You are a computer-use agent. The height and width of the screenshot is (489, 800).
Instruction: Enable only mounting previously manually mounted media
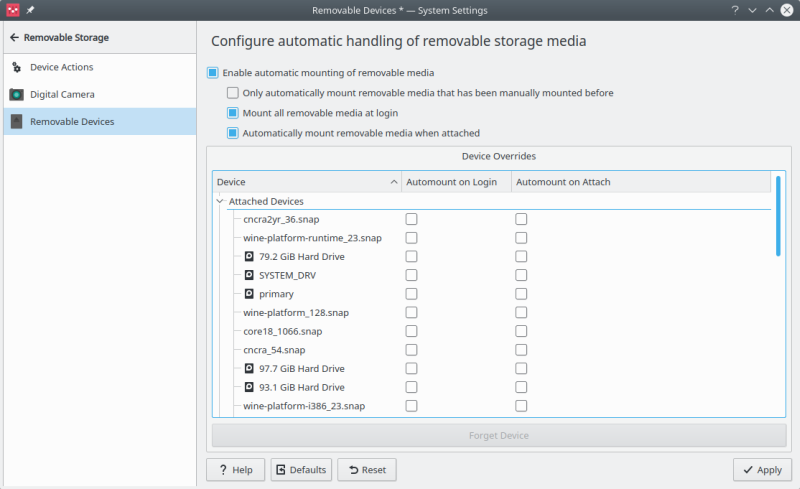(233, 93)
